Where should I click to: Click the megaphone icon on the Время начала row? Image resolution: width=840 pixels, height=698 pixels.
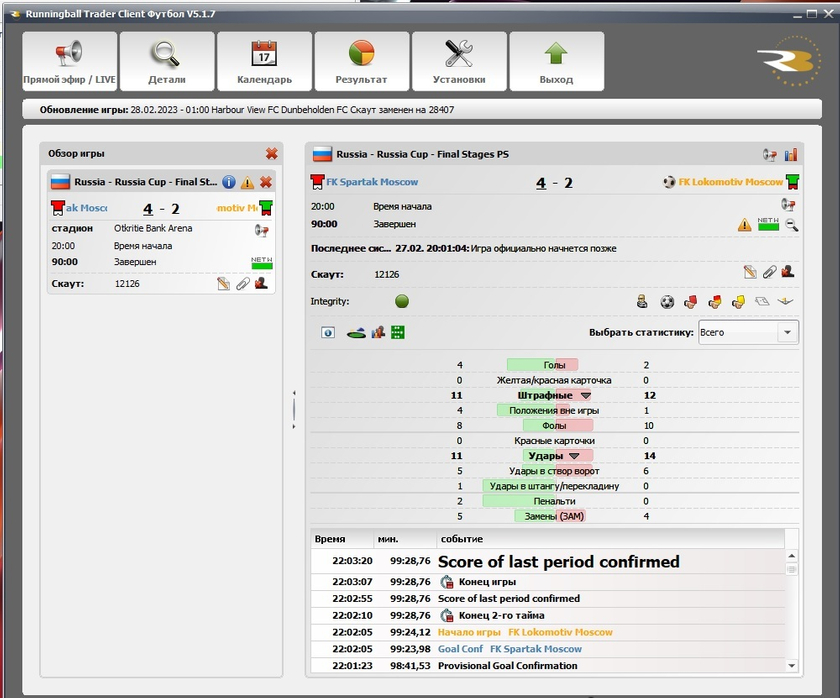point(788,204)
